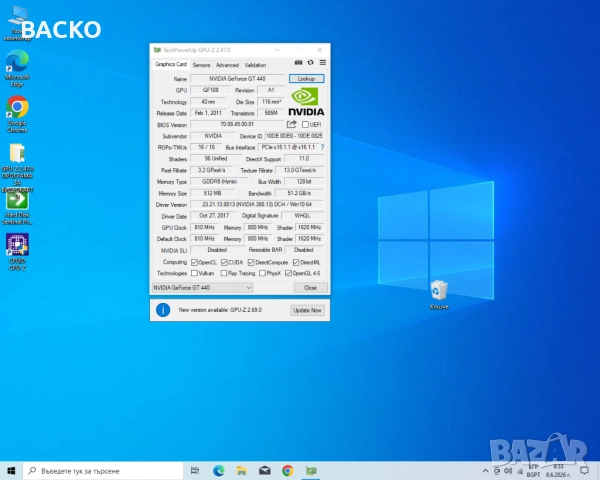Click the Shaders 96 Unified value

pos(216,158)
